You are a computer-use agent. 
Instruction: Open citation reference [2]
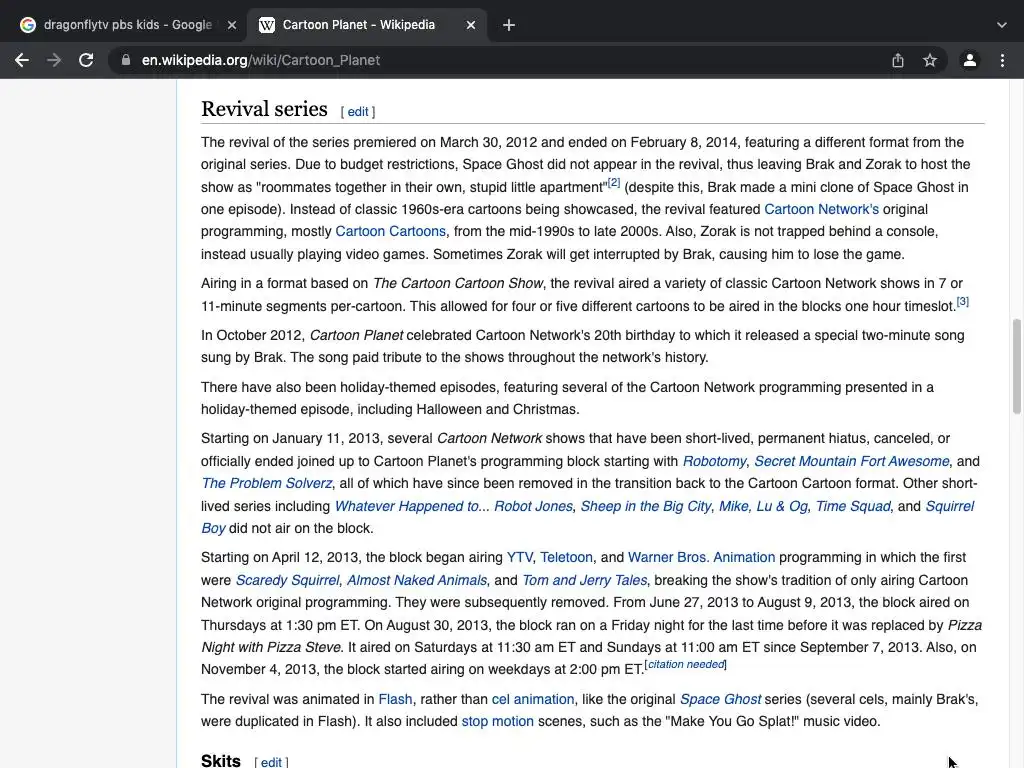click(x=614, y=183)
